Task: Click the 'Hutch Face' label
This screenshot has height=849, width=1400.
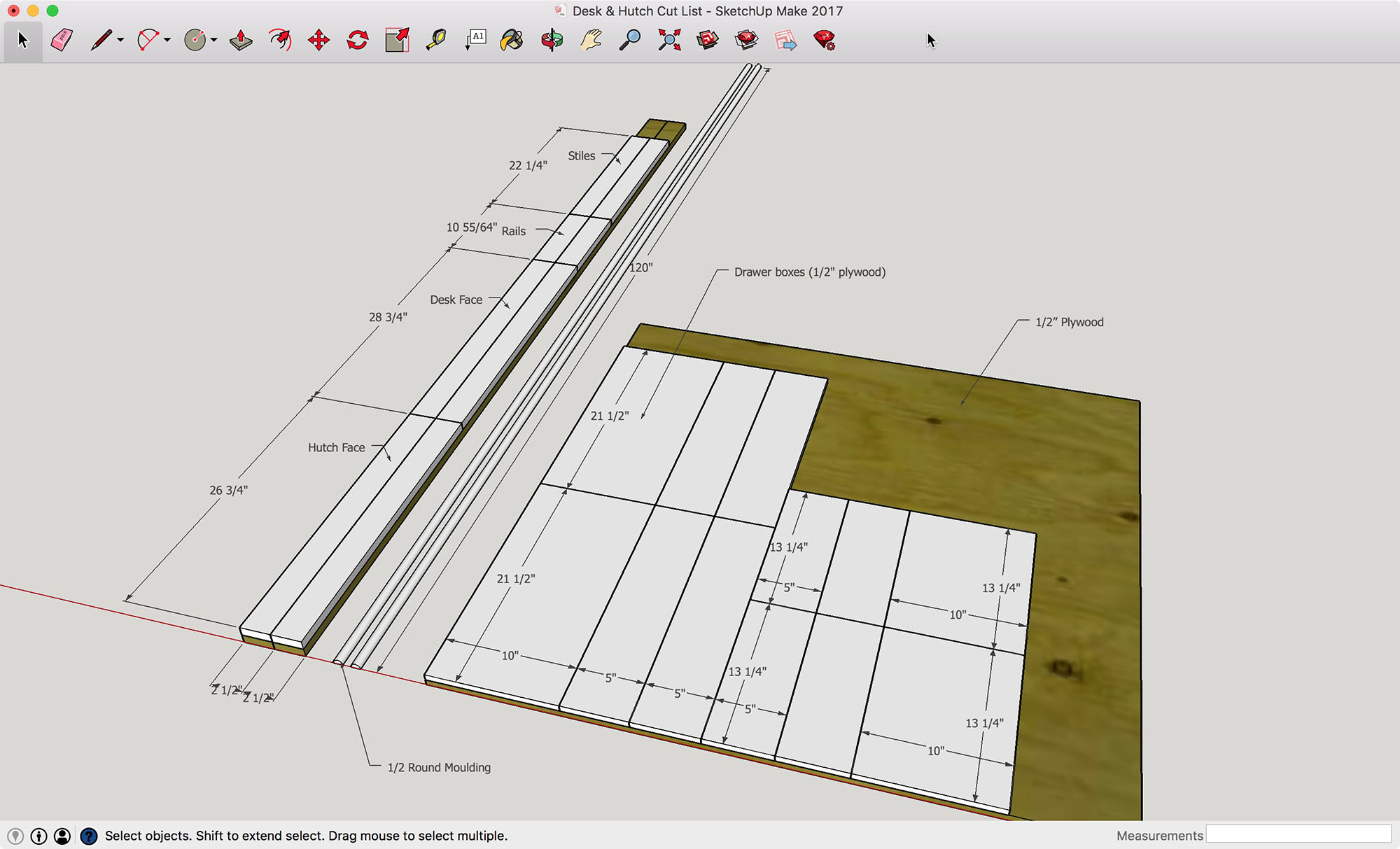Action: (337, 447)
